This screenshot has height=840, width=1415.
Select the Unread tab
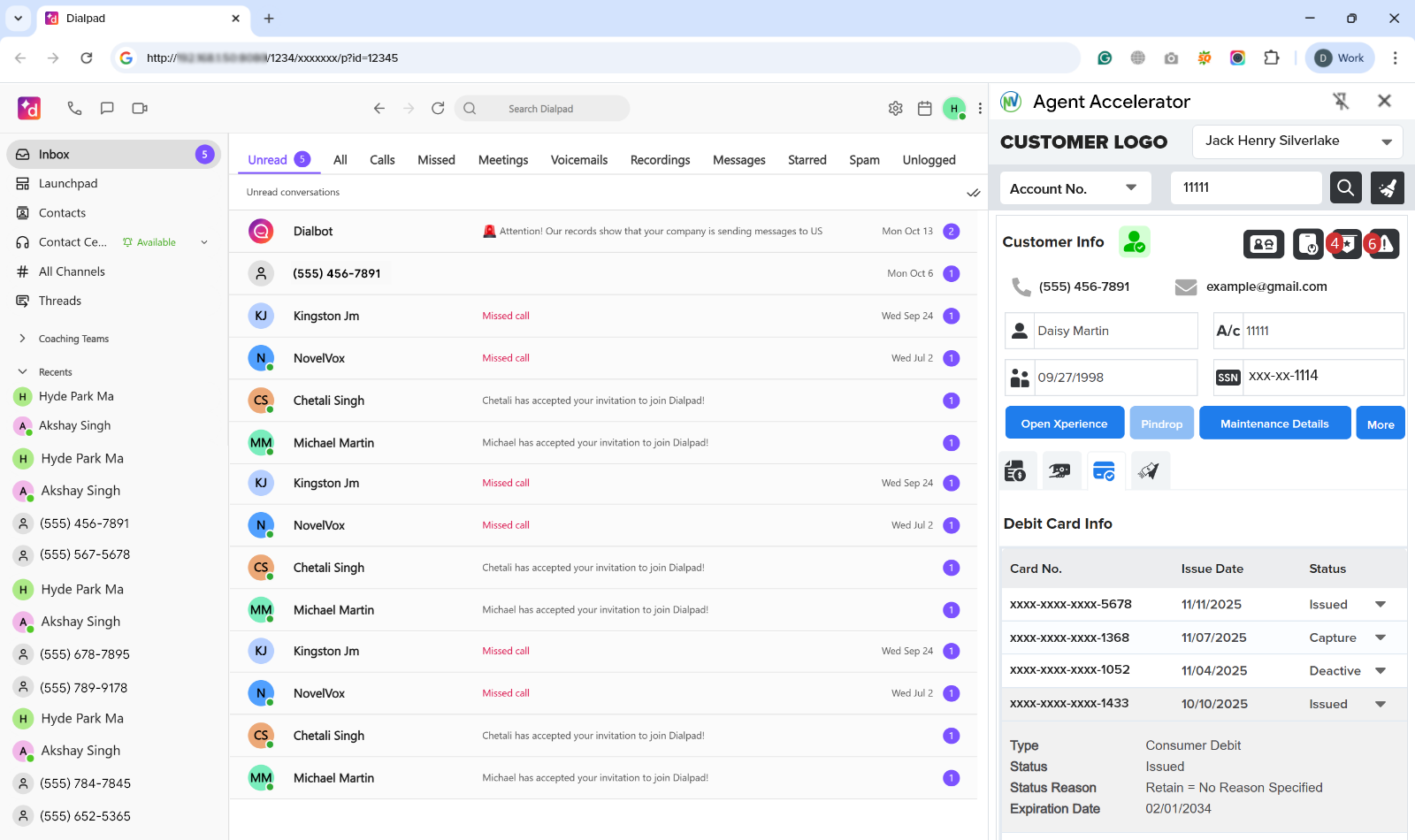(279, 160)
